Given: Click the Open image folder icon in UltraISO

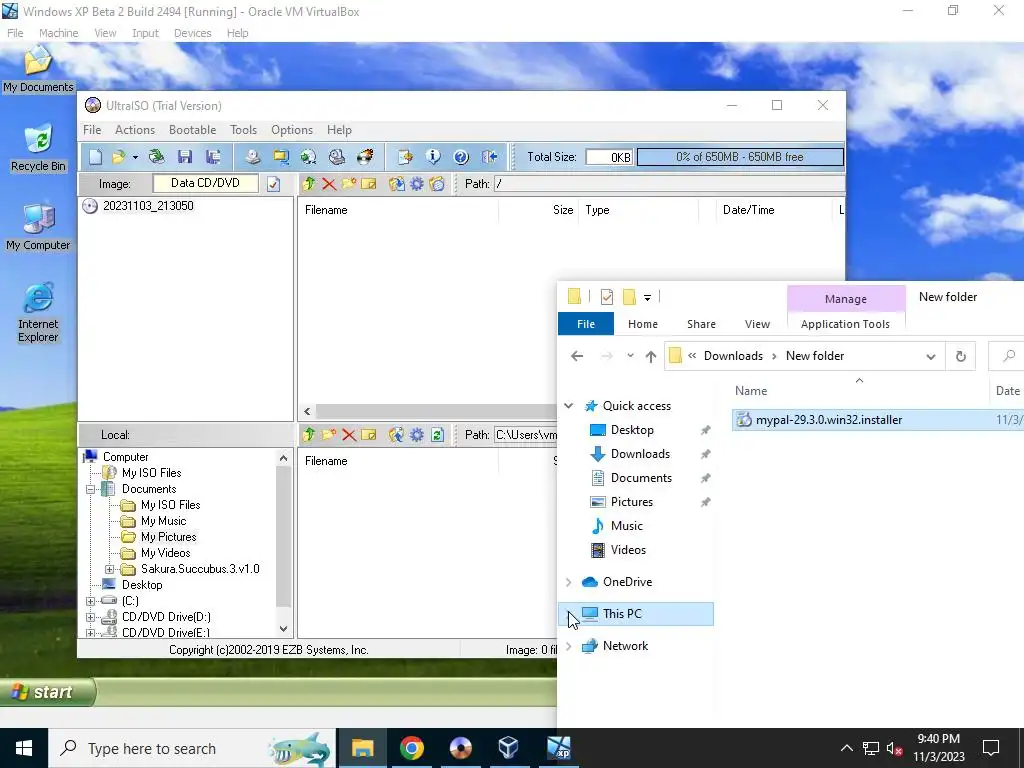Looking at the screenshot, I should (x=118, y=157).
